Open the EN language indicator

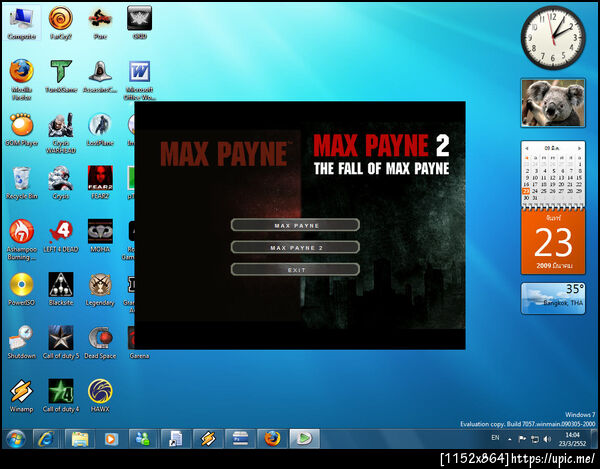tap(495, 438)
